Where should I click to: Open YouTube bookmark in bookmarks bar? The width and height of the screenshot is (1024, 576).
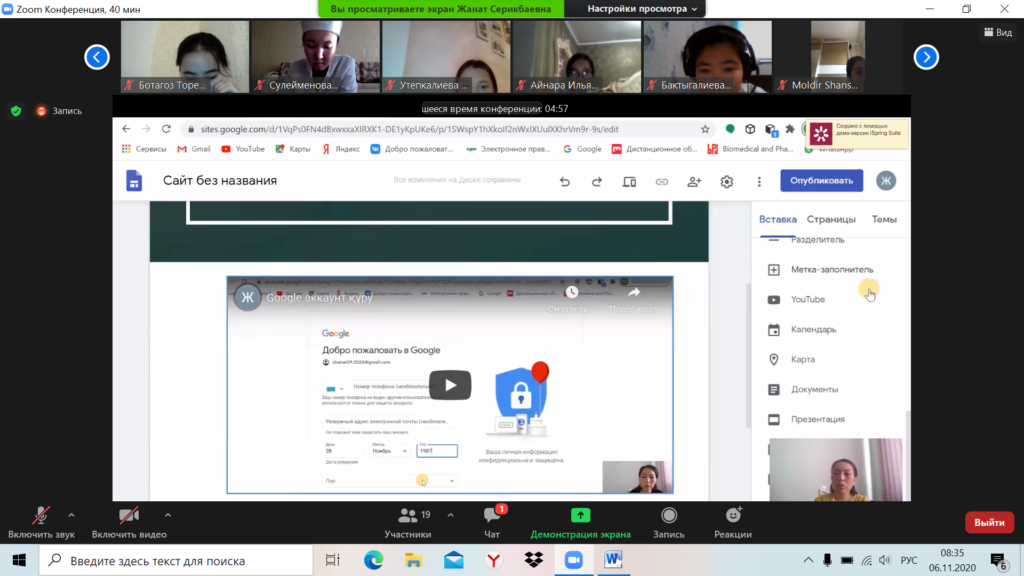coord(243,149)
